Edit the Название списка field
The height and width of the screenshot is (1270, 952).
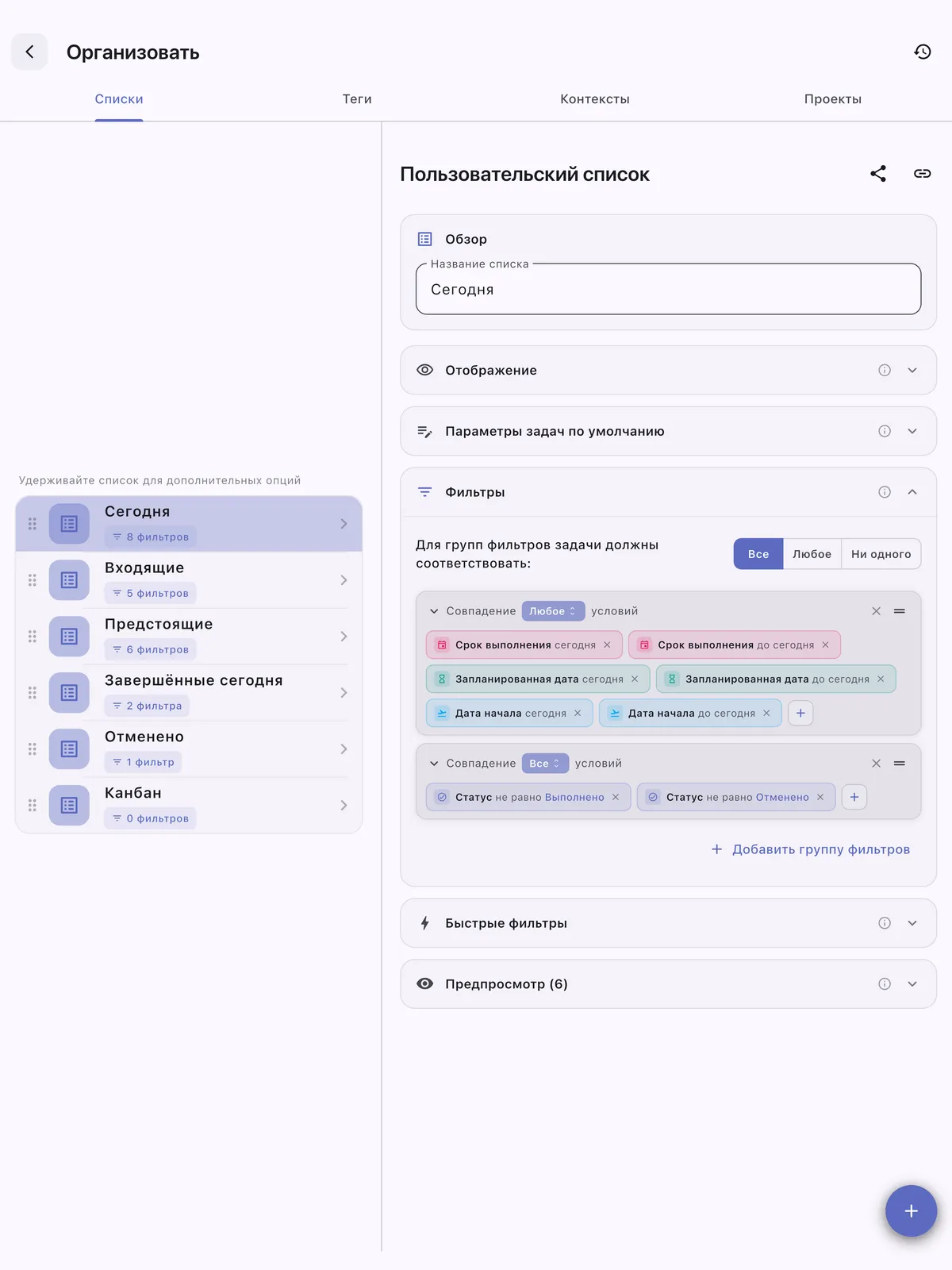(668, 290)
